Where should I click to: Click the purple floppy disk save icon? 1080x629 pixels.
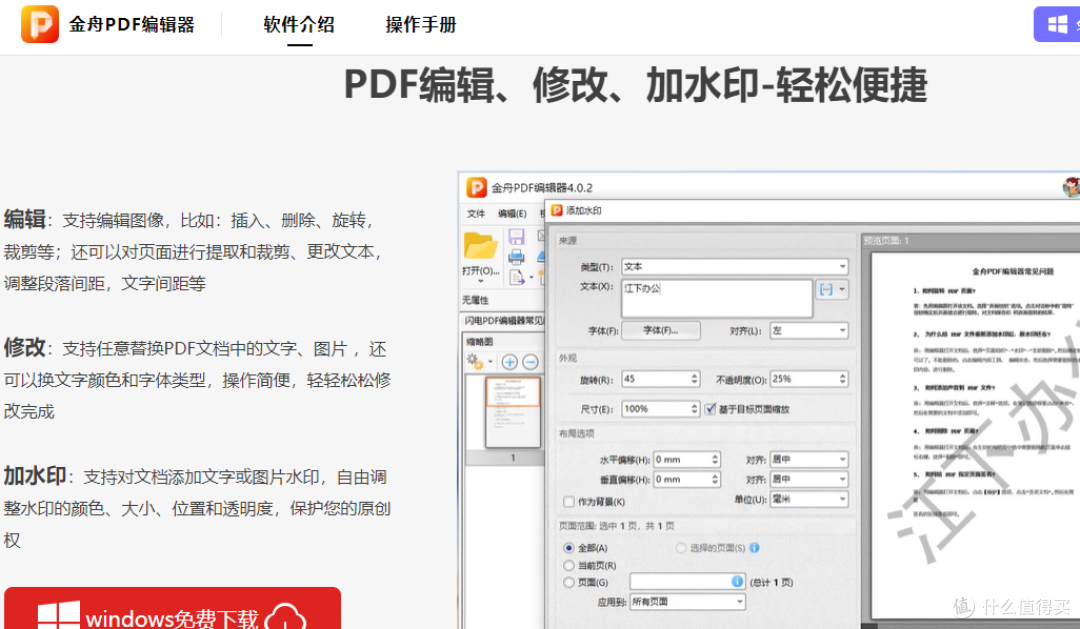(x=516, y=237)
